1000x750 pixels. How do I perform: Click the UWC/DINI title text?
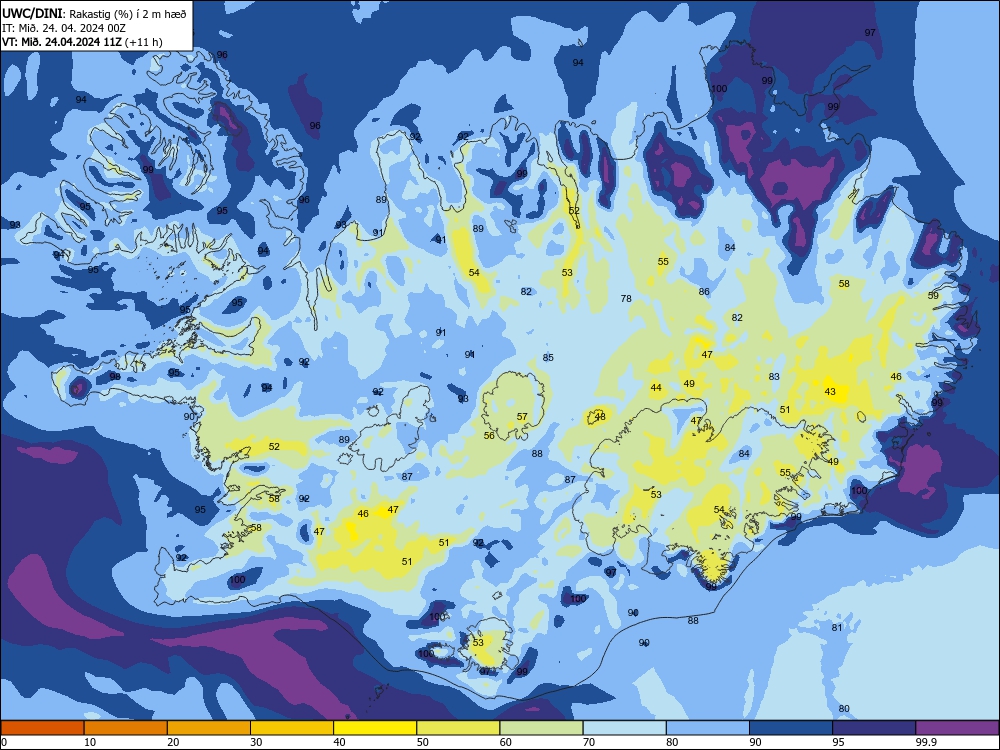(33, 13)
